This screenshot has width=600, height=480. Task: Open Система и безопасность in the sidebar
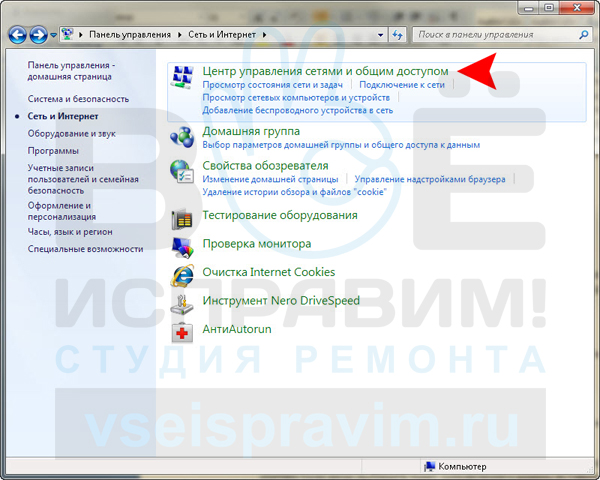[78, 99]
